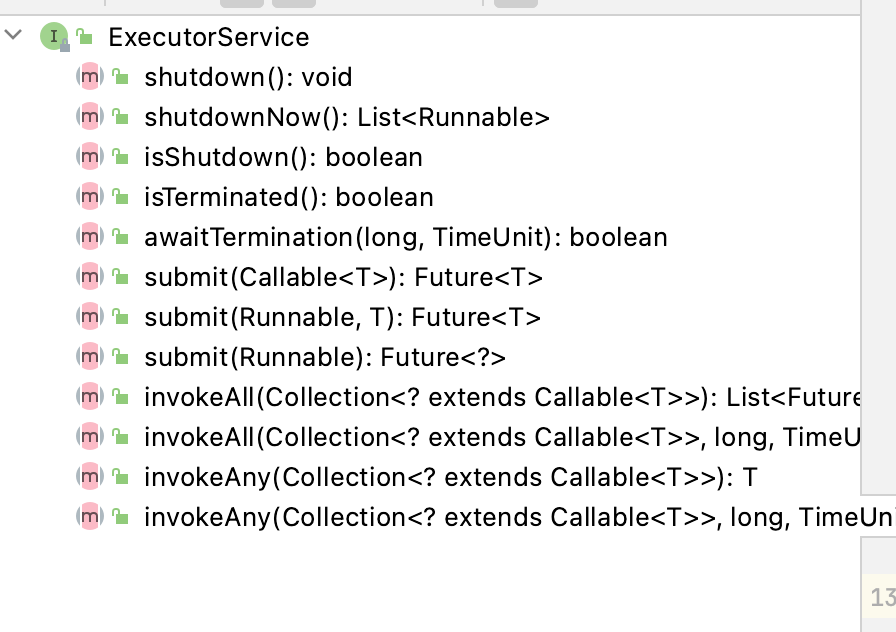Screen dimensions: 896x632
Task: Click the method icon beside shutdownNow()
Action: coord(89,117)
